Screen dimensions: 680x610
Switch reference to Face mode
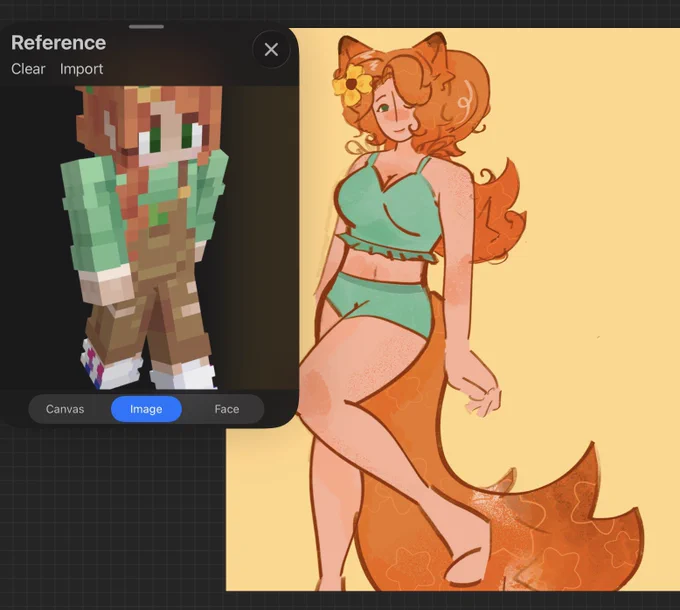227,409
